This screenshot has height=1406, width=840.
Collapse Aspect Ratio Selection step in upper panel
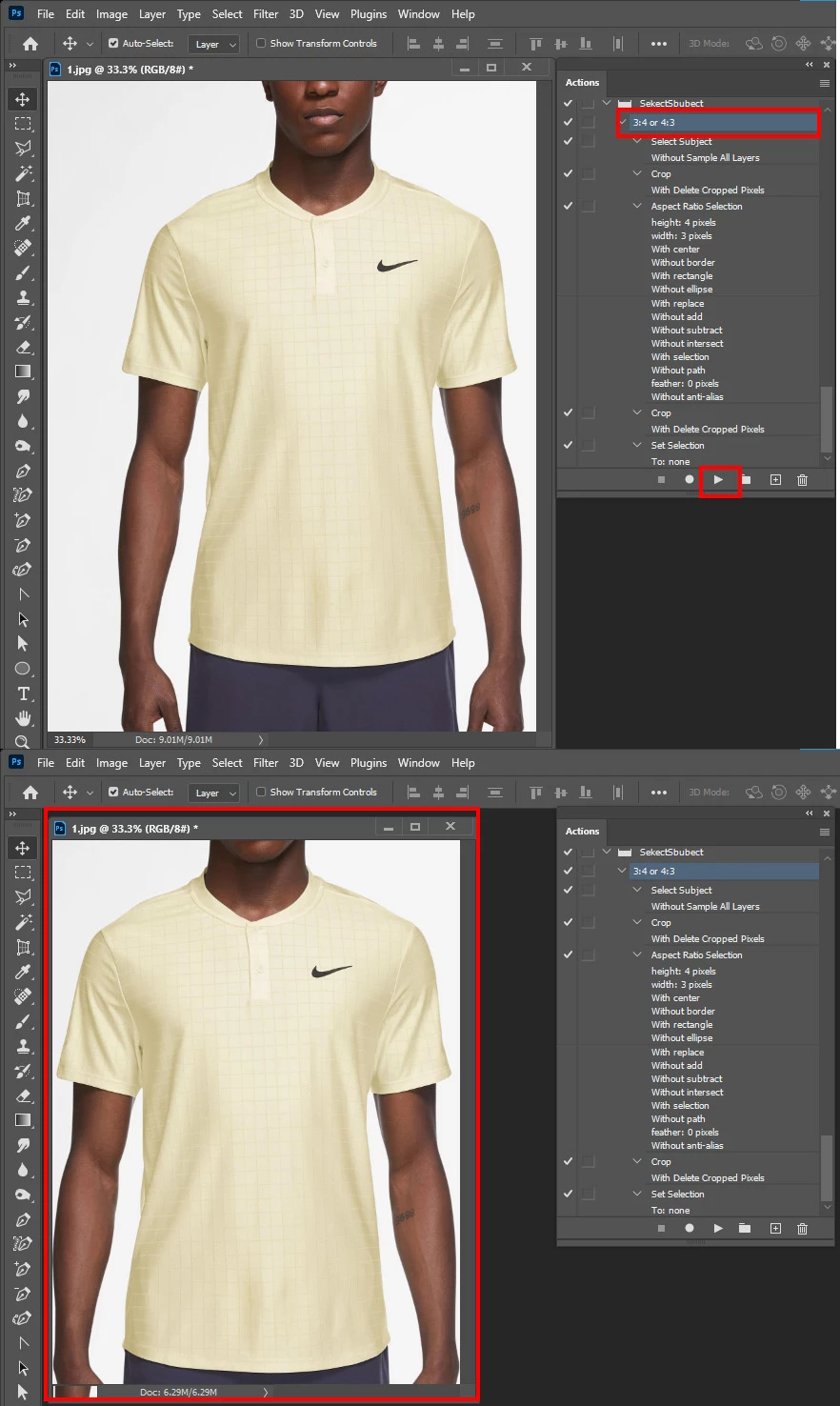637,206
